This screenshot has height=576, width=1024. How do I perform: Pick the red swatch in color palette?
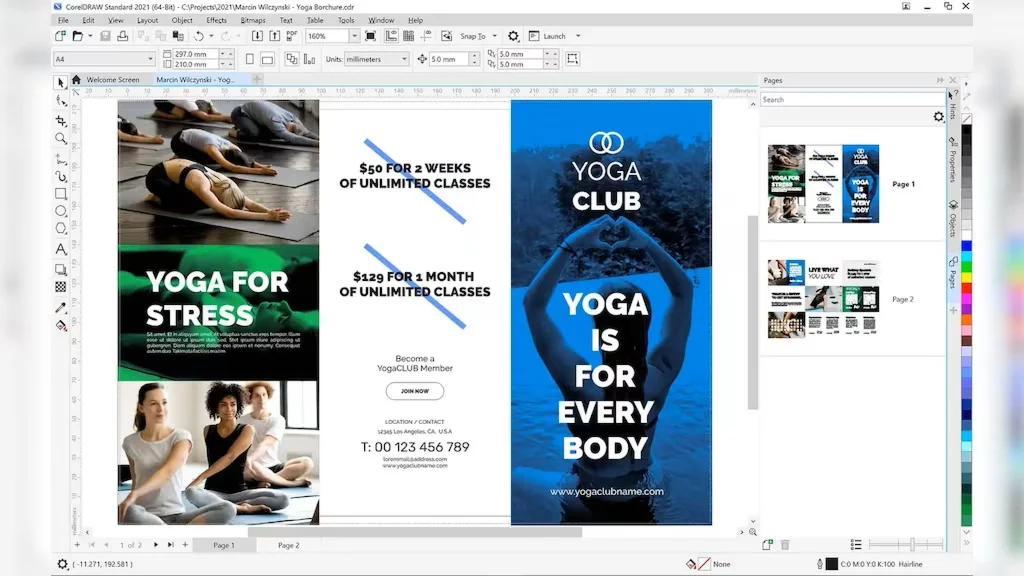[x=966, y=288]
